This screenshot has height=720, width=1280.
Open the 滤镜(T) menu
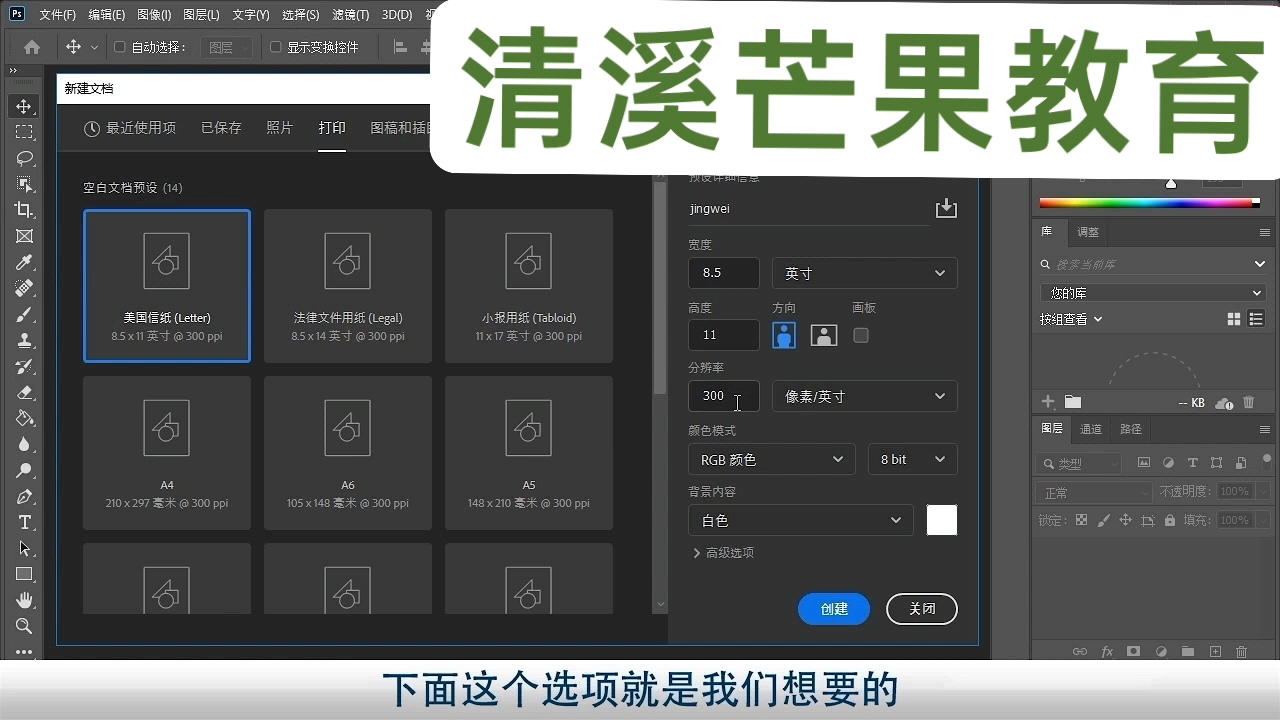[x=350, y=15]
